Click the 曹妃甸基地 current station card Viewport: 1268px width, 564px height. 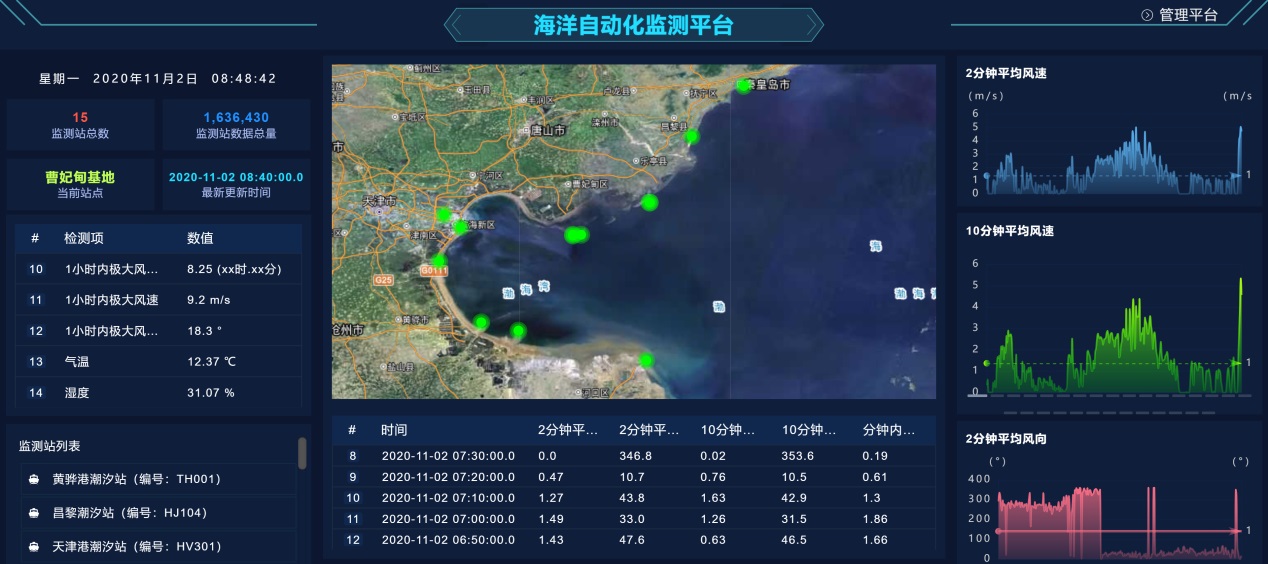pos(80,184)
